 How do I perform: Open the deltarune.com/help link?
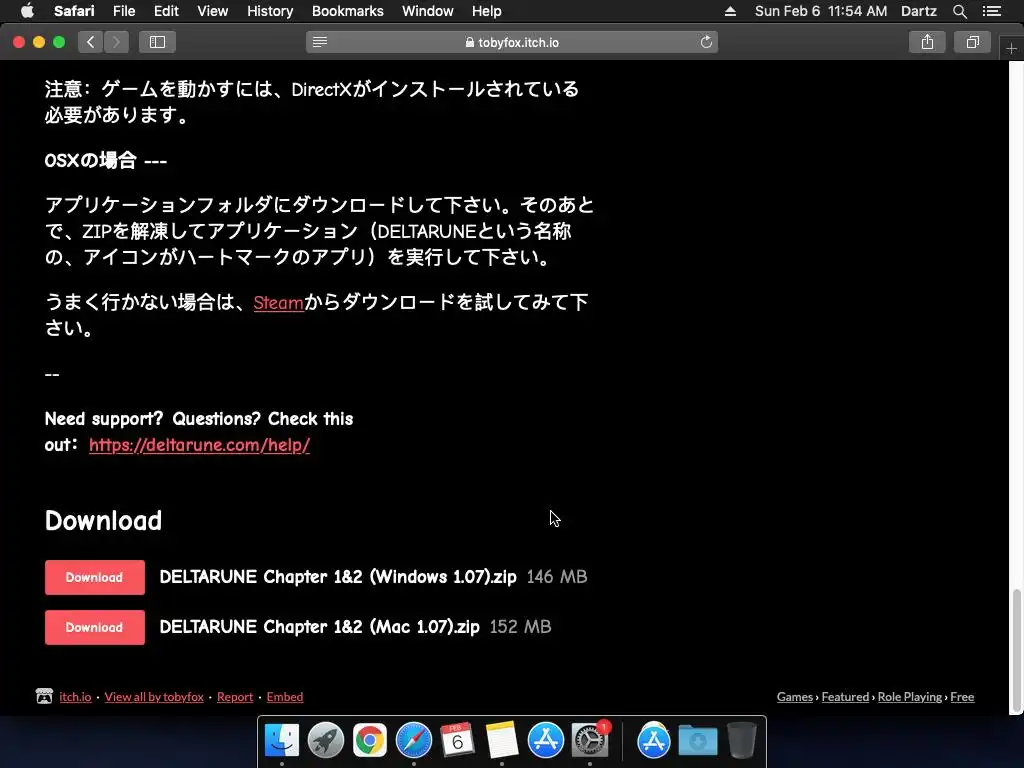[199, 445]
